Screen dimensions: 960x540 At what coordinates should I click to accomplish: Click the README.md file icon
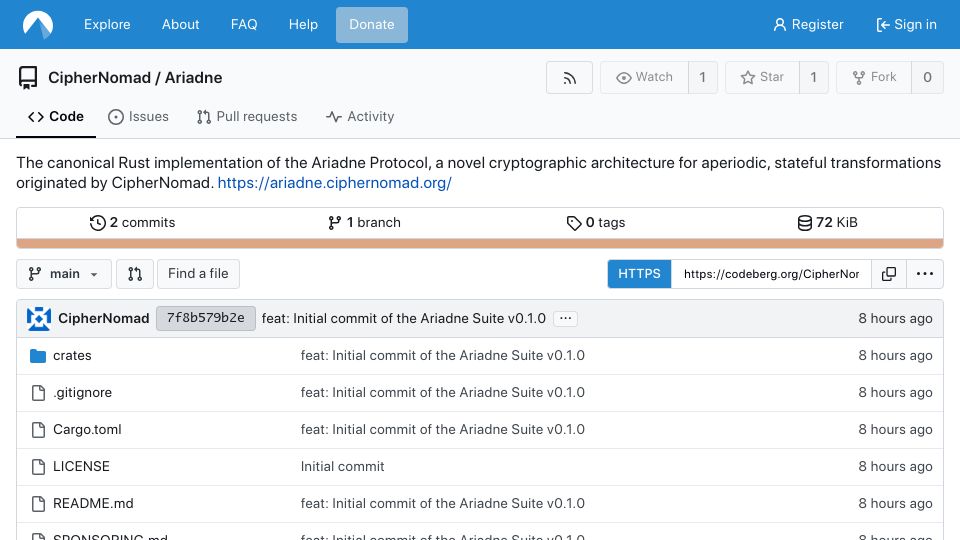pyautogui.click(x=38, y=503)
